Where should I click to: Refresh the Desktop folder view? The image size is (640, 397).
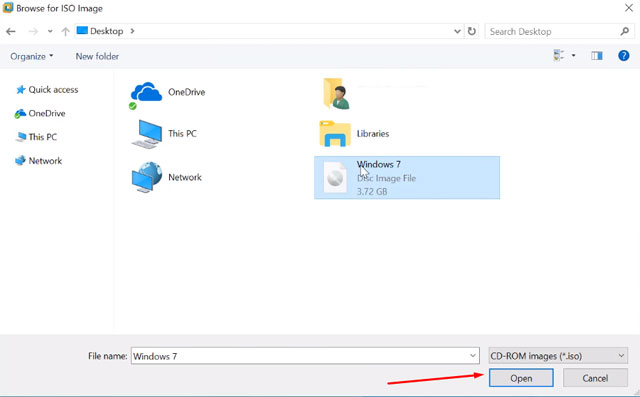click(x=472, y=31)
